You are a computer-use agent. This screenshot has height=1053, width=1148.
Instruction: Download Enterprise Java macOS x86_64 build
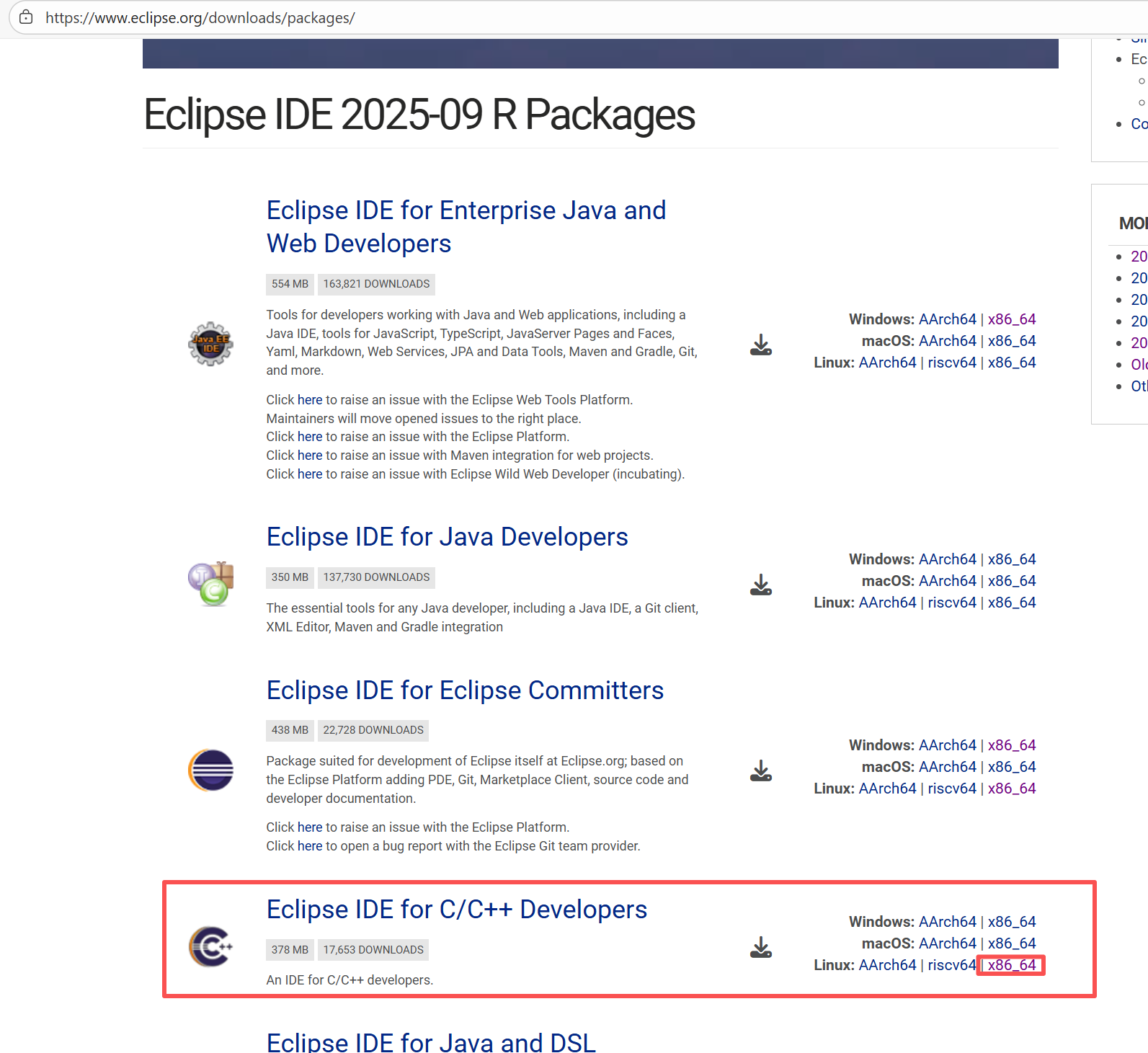click(1012, 341)
